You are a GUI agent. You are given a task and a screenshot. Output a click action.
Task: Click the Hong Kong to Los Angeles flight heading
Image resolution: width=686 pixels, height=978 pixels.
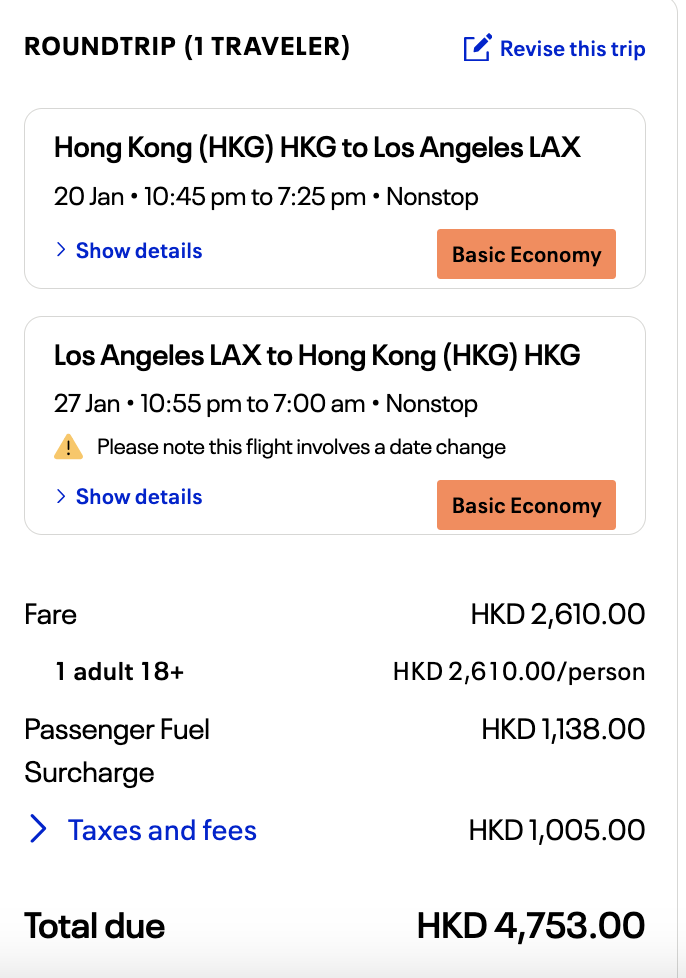tap(317, 149)
